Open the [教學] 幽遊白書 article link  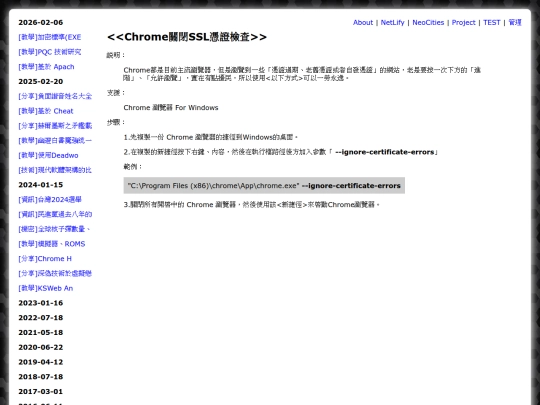[55, 141]
